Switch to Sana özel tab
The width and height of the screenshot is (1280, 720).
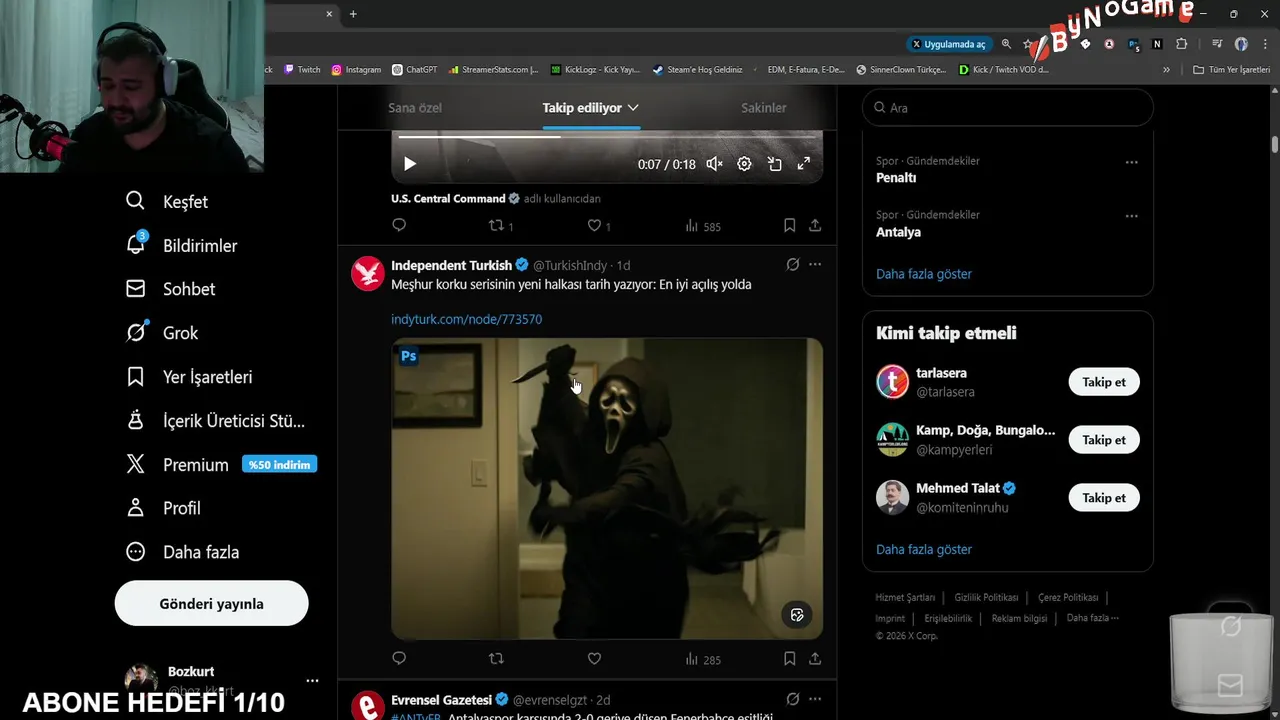click(x=415, y=108)
